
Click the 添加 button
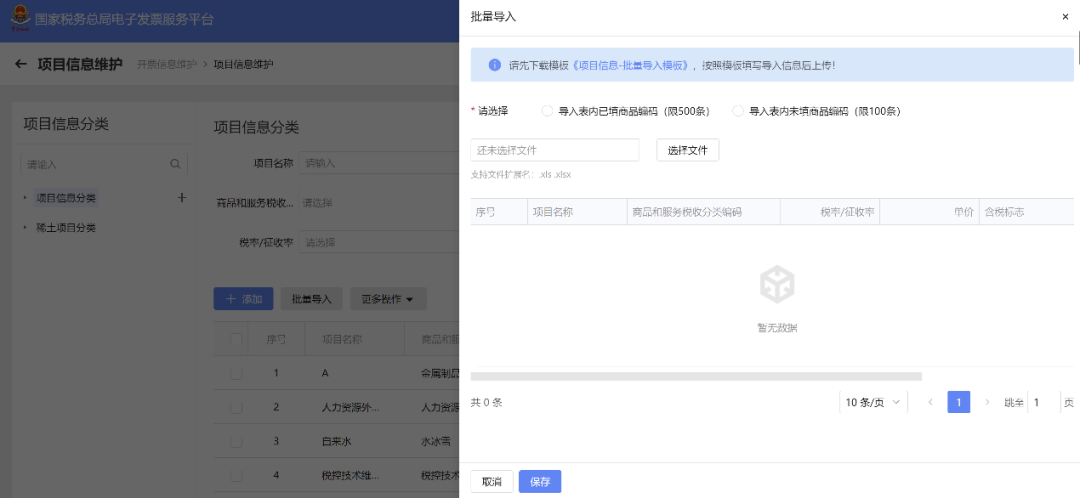pos(243,299)
